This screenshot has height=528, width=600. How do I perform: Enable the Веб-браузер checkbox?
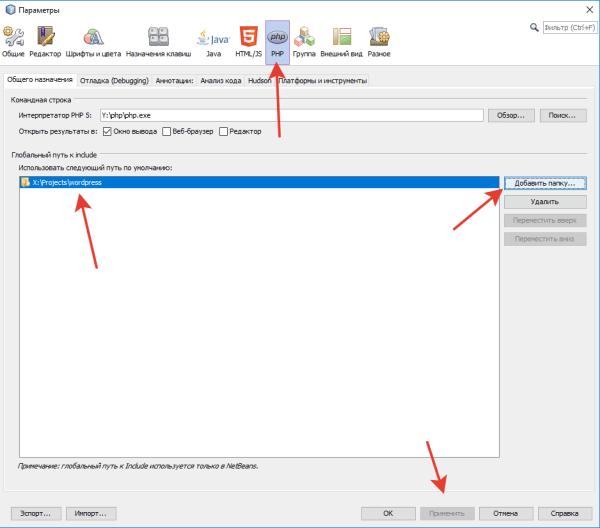coord(167,132)
